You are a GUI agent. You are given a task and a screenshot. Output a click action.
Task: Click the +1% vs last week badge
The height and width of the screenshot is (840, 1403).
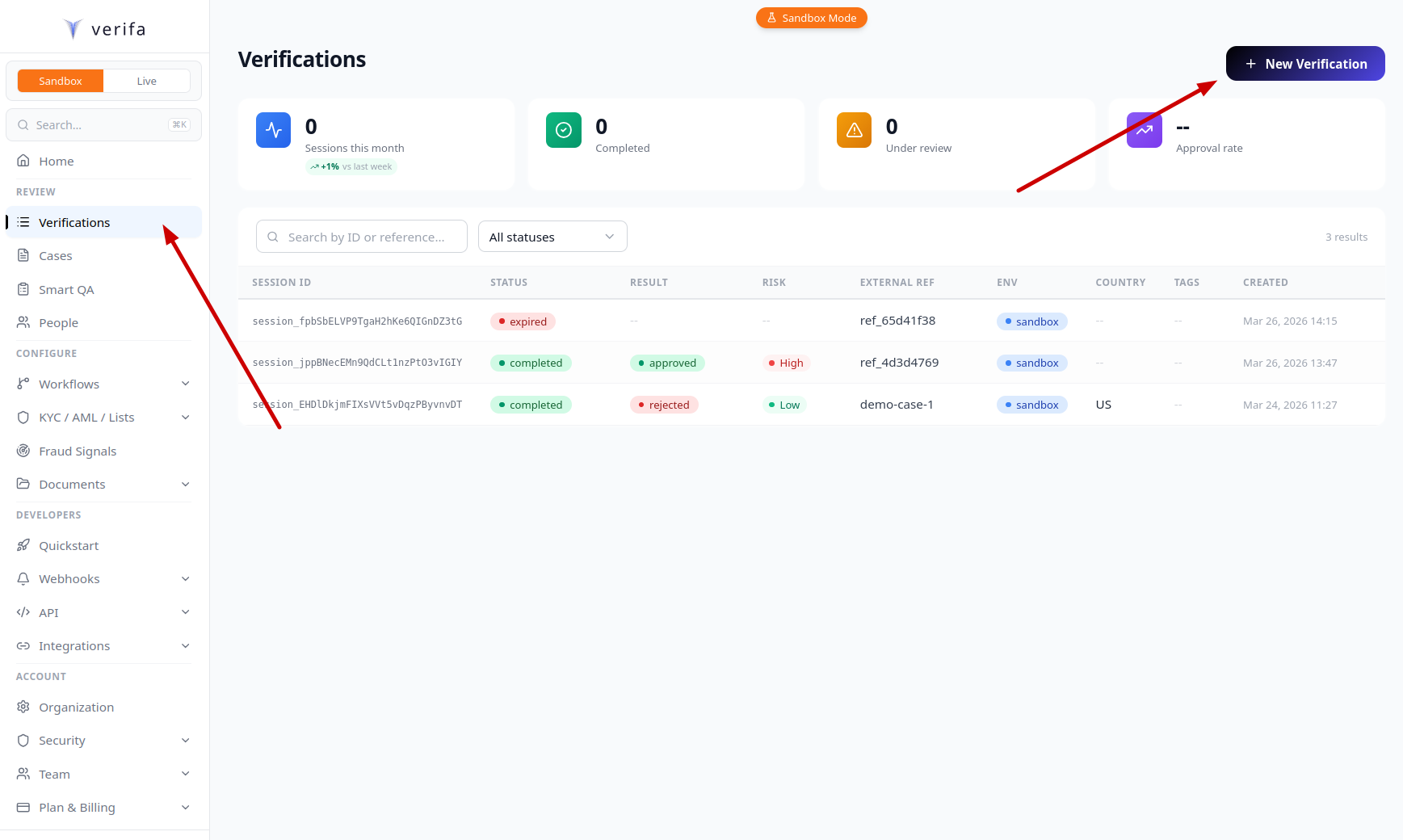351,166
